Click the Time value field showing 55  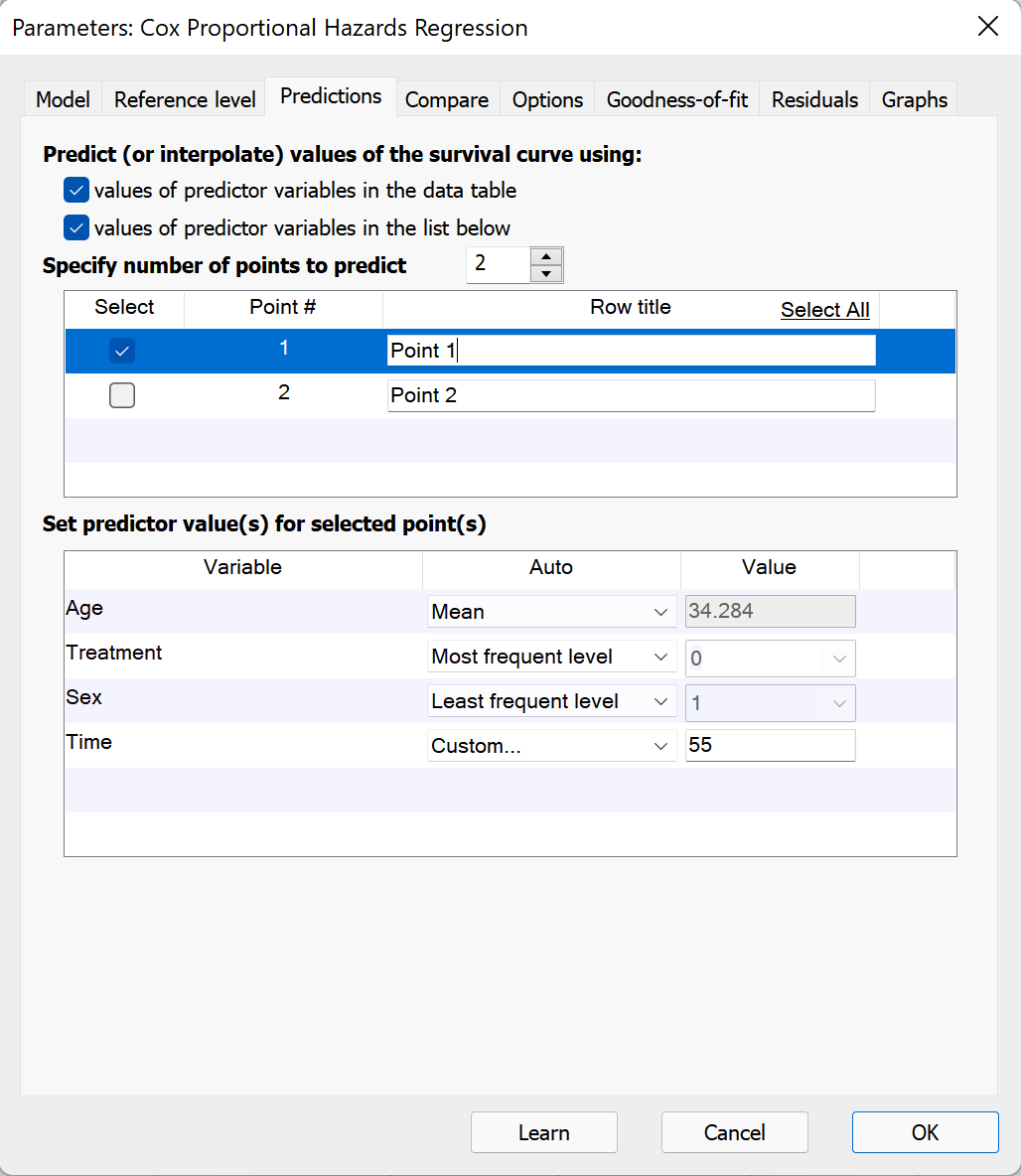tap(770, 745)
